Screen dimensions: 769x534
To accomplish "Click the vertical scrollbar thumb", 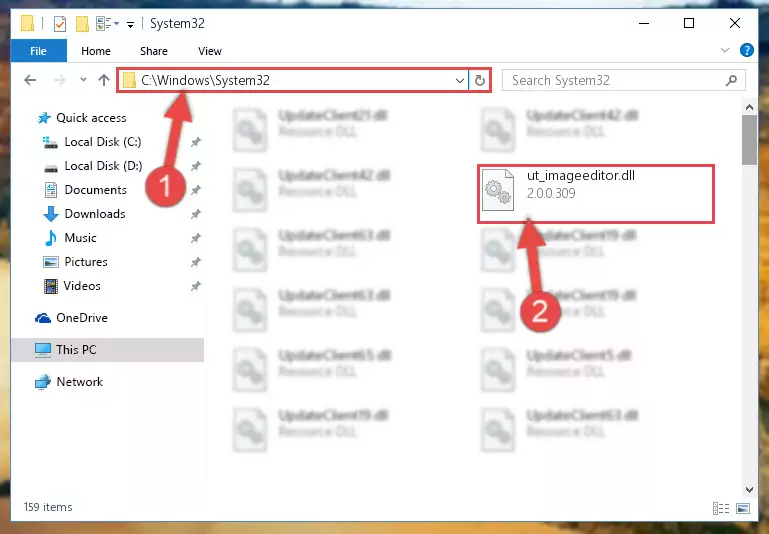I will (749, 140).
